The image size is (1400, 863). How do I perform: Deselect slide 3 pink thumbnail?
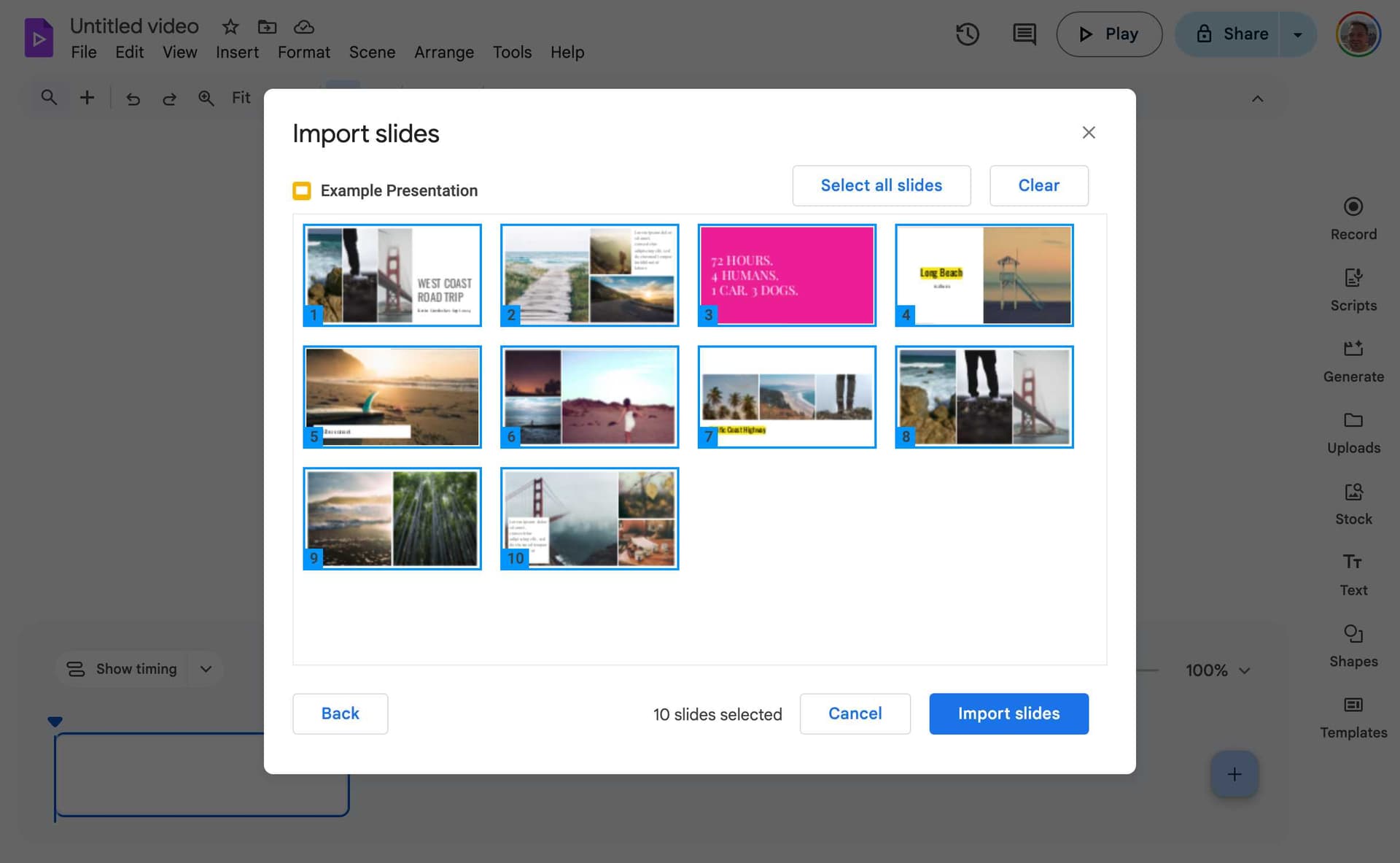[x=786, y=275]
